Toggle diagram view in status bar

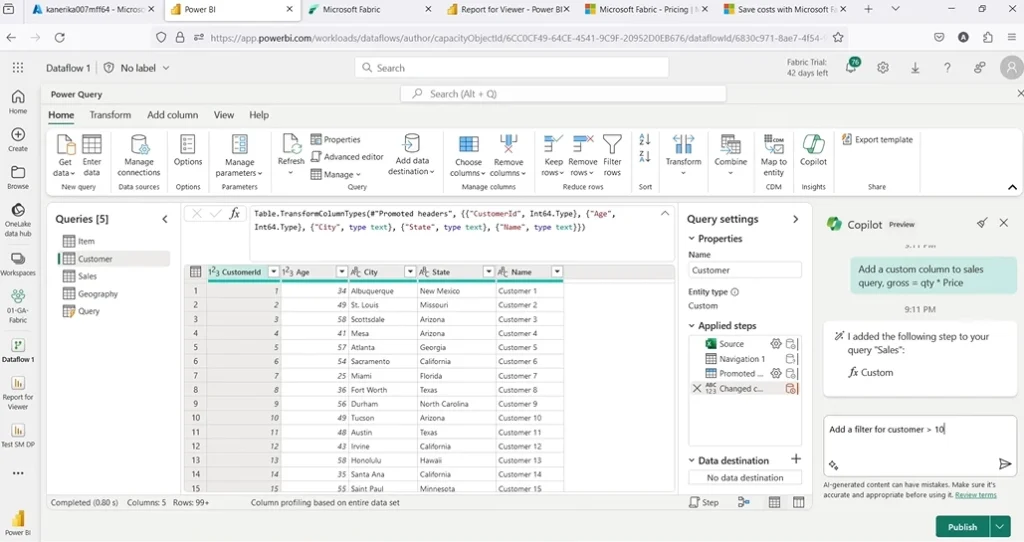(x=743, y=502)
